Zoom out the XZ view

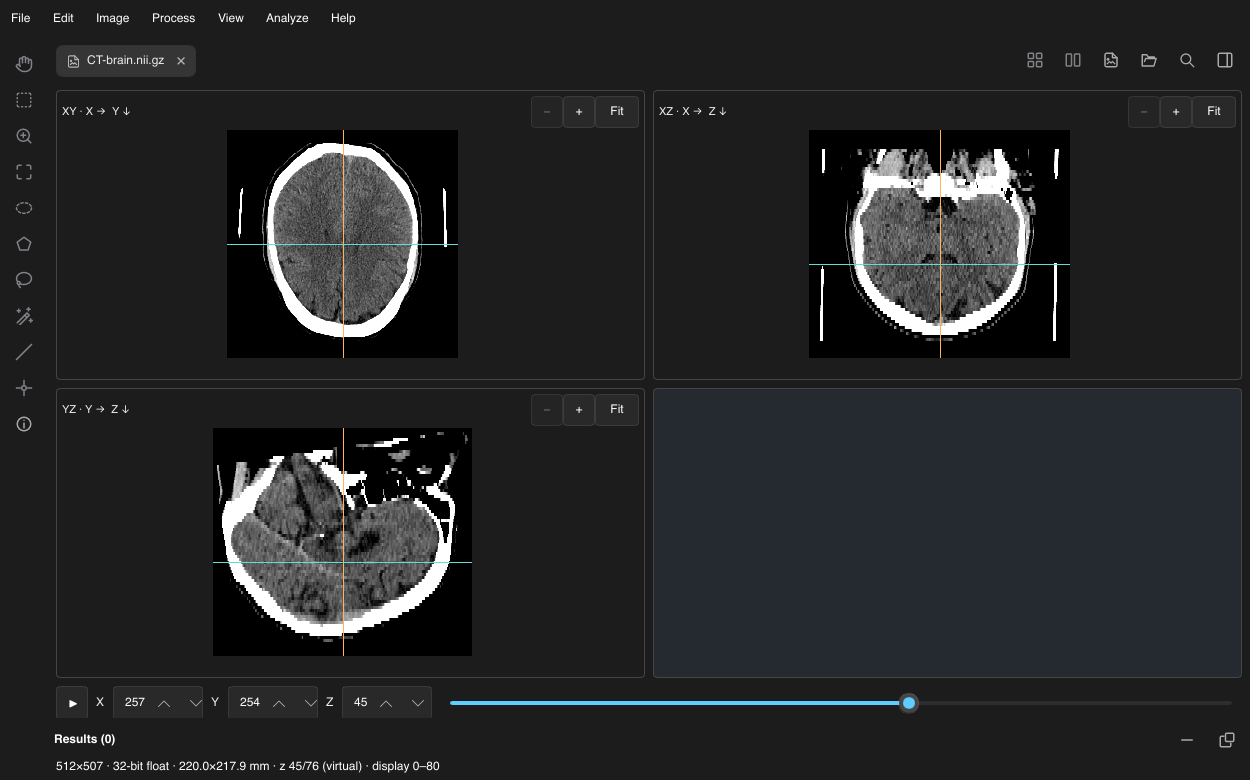[1144, 112]
